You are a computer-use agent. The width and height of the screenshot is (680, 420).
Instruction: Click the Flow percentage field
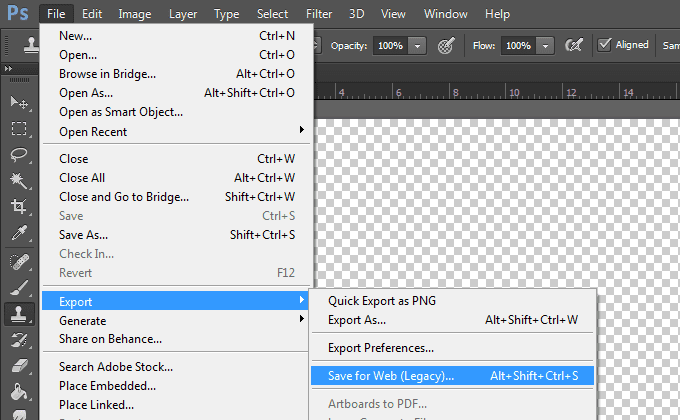[517, 46]
